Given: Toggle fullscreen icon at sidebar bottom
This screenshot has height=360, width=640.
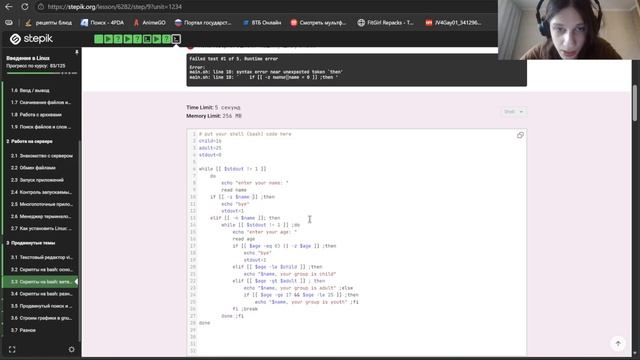Looking at the screenshot, I should [x=12, y=350].
